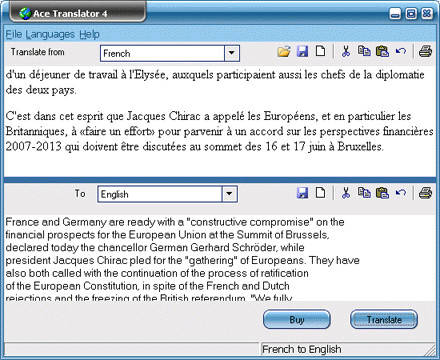Maximize the Ace Translator window
This screenshot has width=440, height=360.
411,14
